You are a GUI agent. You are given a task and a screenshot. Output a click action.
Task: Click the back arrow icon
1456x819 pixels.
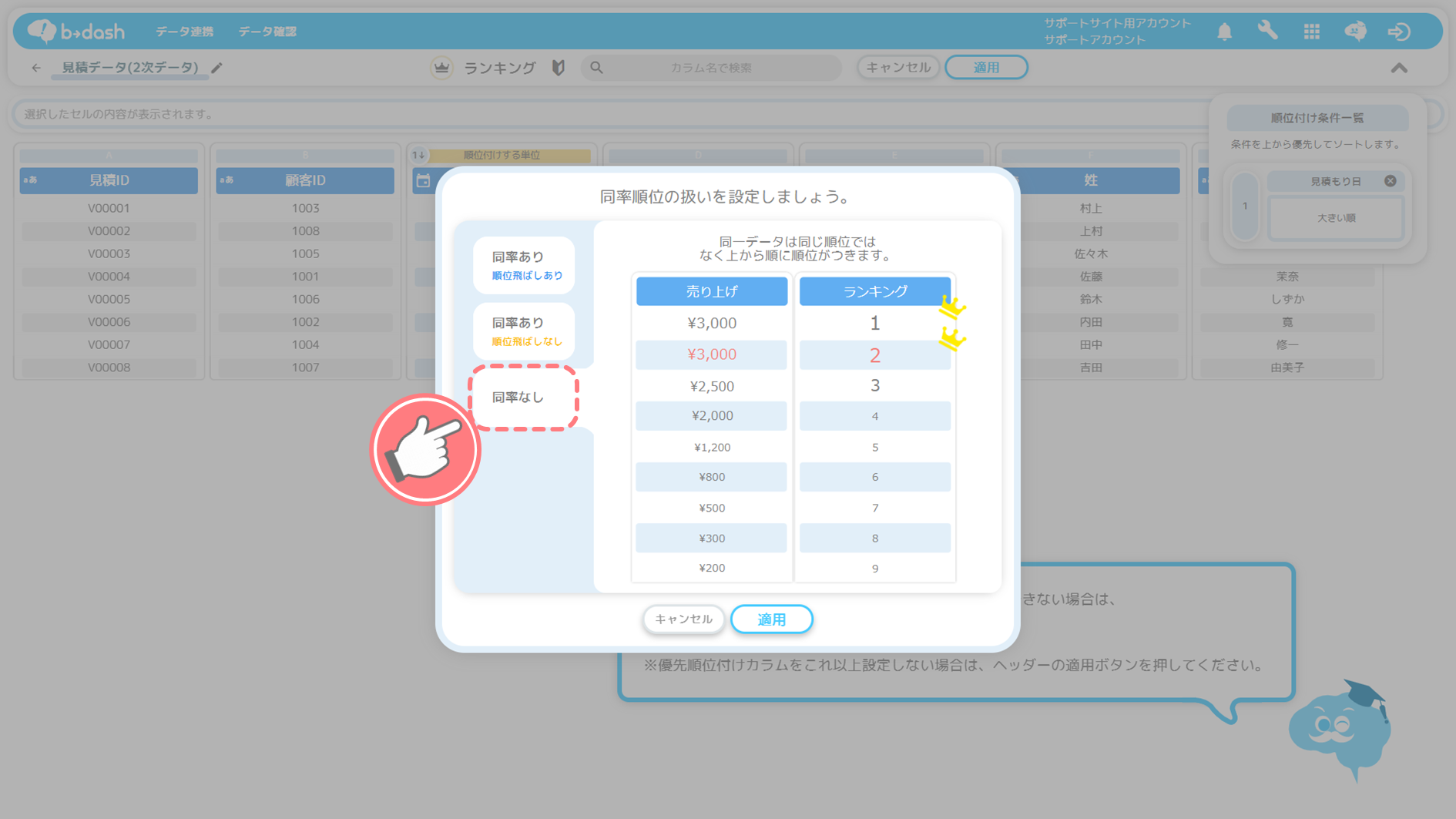(36, 68)
